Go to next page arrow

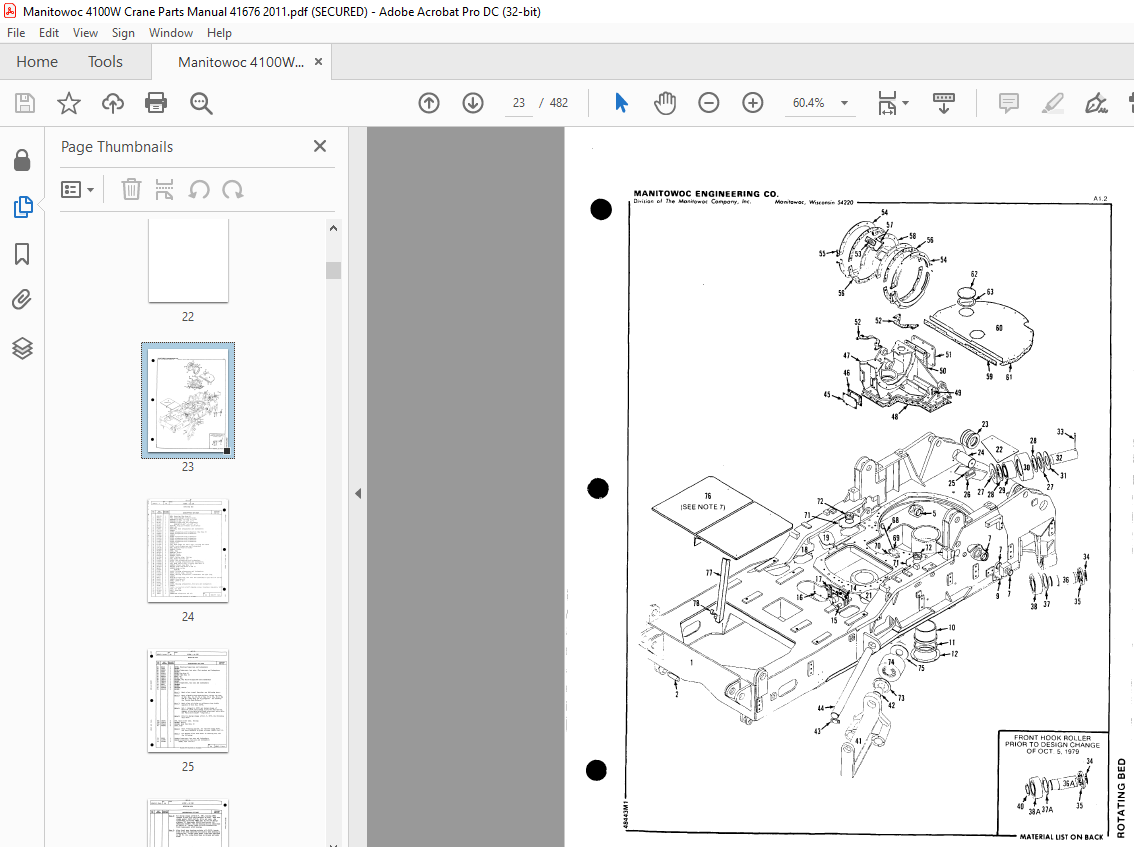click(473, 103)
